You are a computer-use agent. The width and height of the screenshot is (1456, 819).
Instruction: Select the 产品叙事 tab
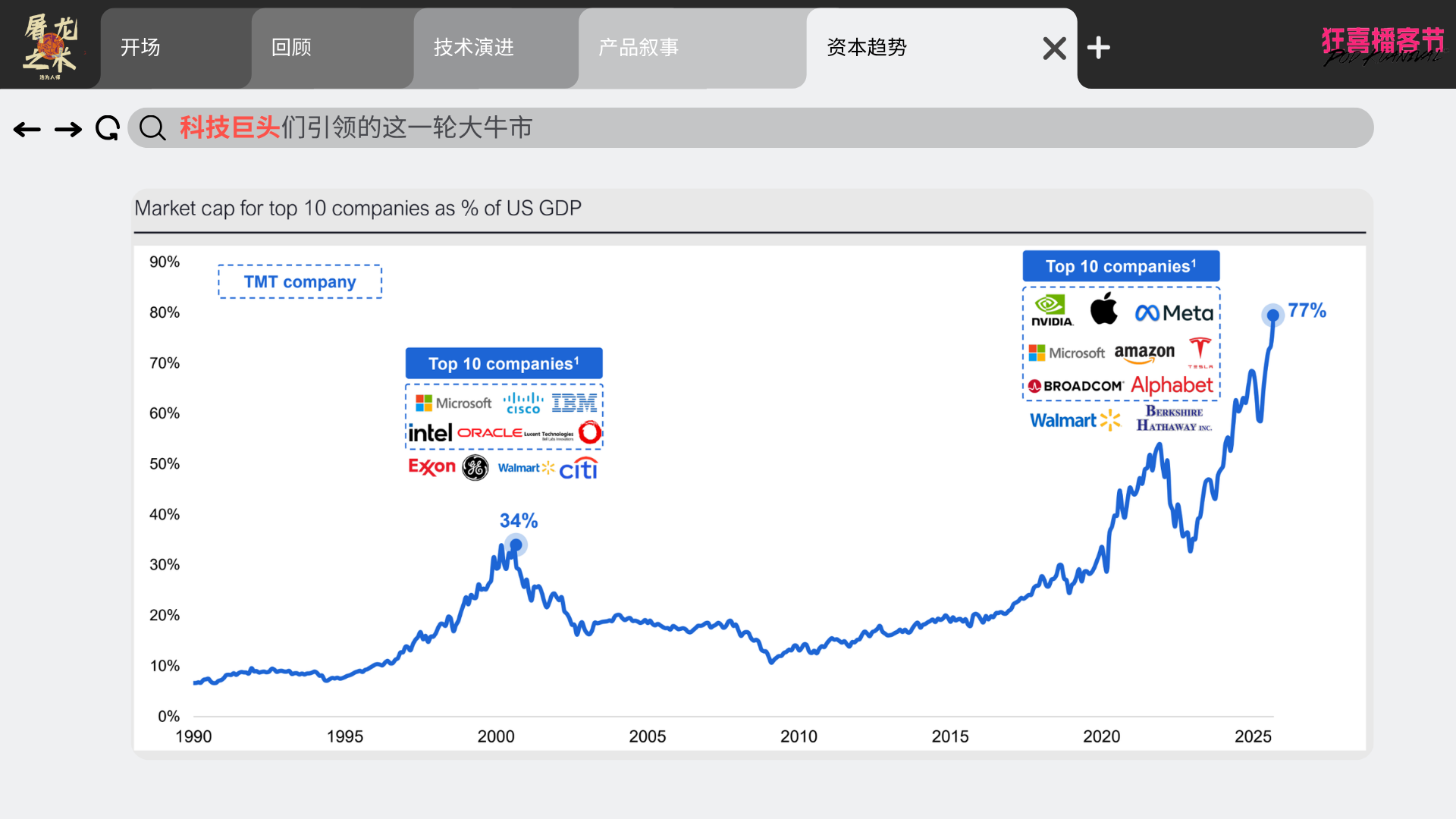tap(639, 48)
